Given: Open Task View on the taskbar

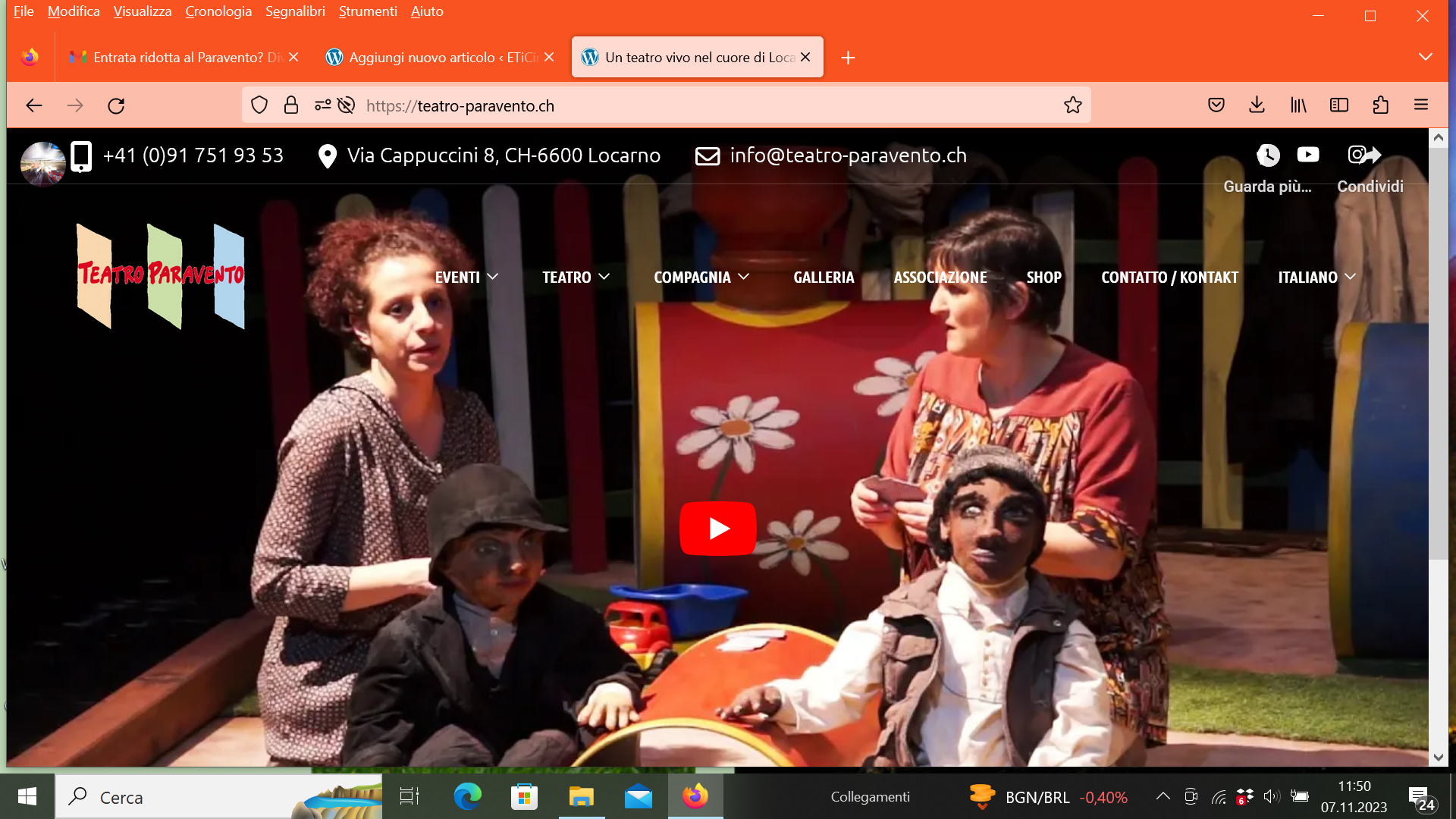Looking at the screenshot, I should (x=409, y=796).
